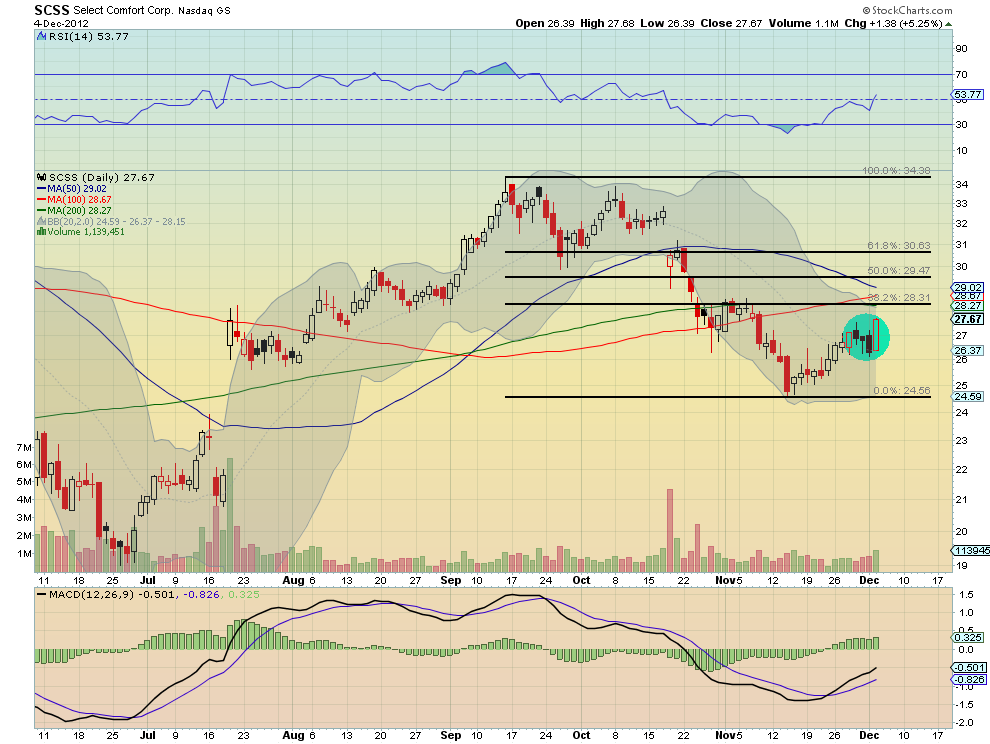Click the green up-arrow change indicator
Viewport: 990px width, 744px height.
(x=949, y=24)
